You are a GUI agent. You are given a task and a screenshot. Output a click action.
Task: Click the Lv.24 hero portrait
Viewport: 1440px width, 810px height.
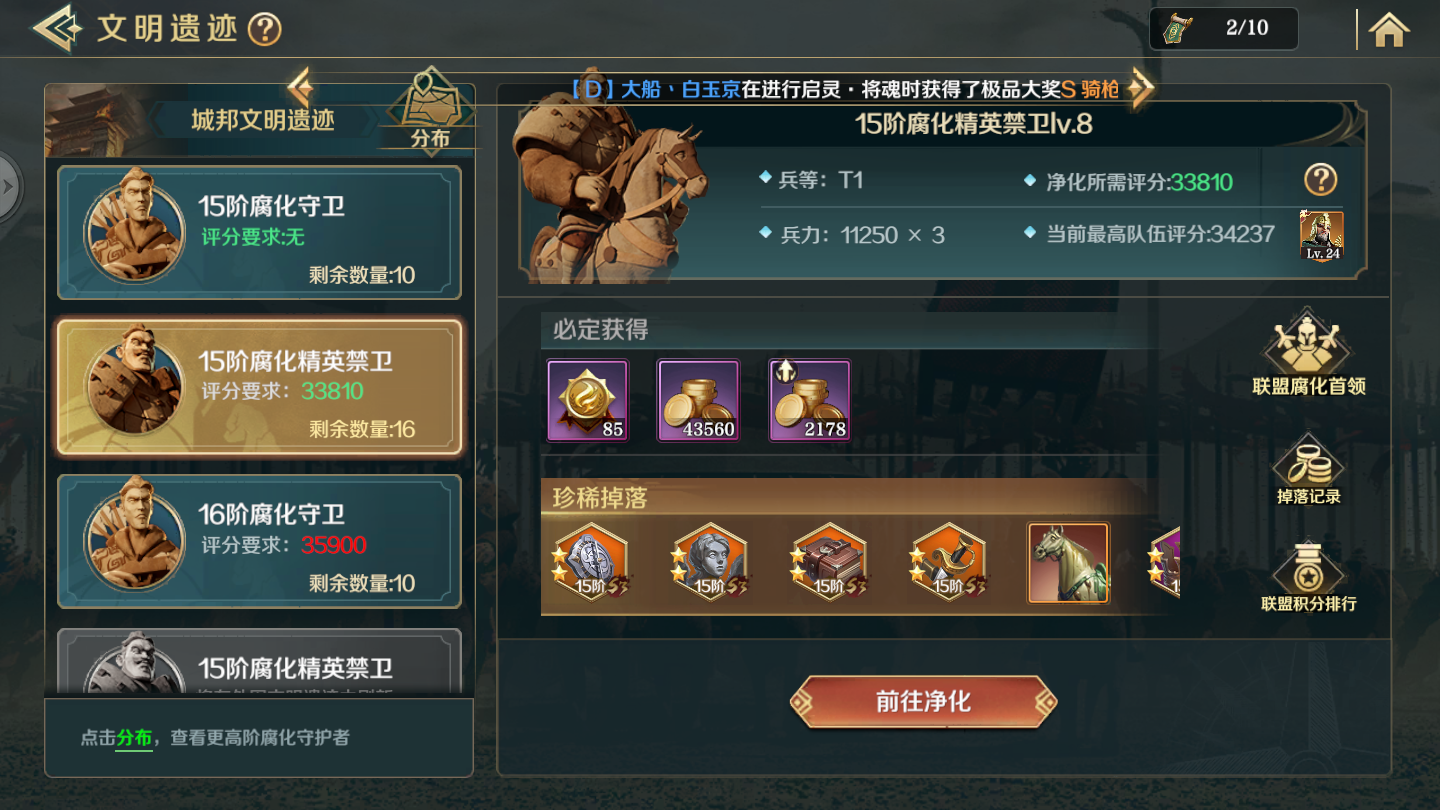(1321, 236)
